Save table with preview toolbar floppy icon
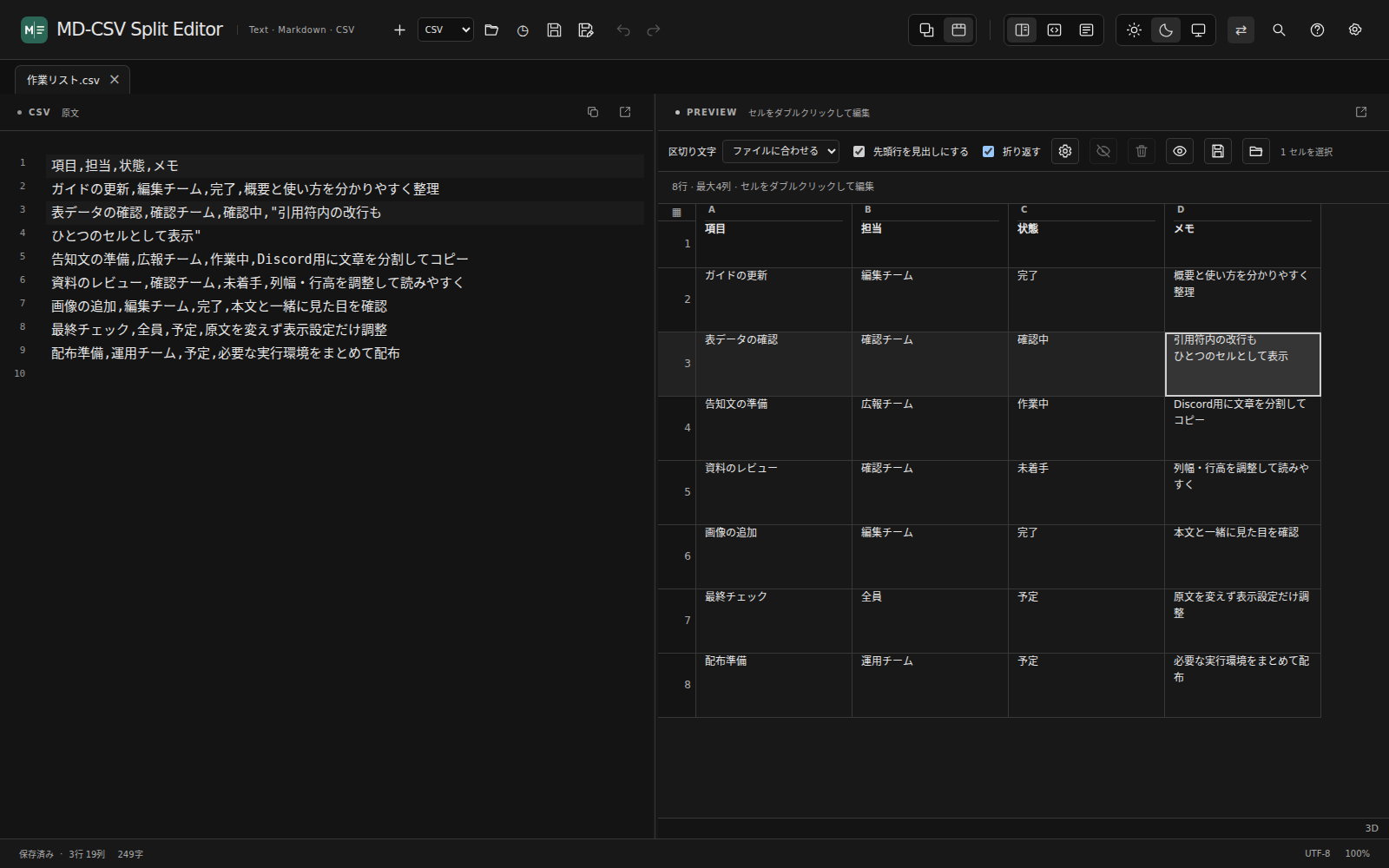This screenshot has width=1389, height=868. 1218,151
